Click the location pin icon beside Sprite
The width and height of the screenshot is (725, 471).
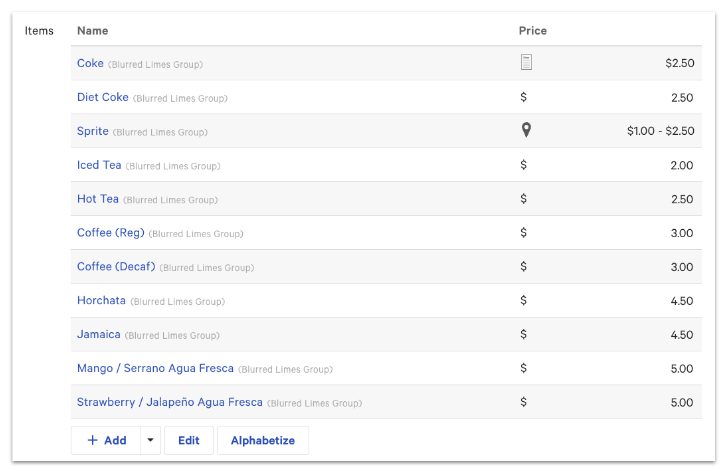point(526,131)
